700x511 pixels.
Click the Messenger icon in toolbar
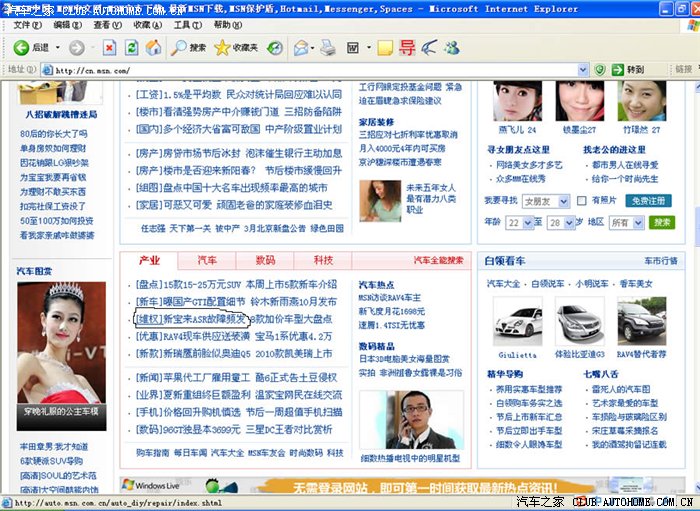pos(452,47)
